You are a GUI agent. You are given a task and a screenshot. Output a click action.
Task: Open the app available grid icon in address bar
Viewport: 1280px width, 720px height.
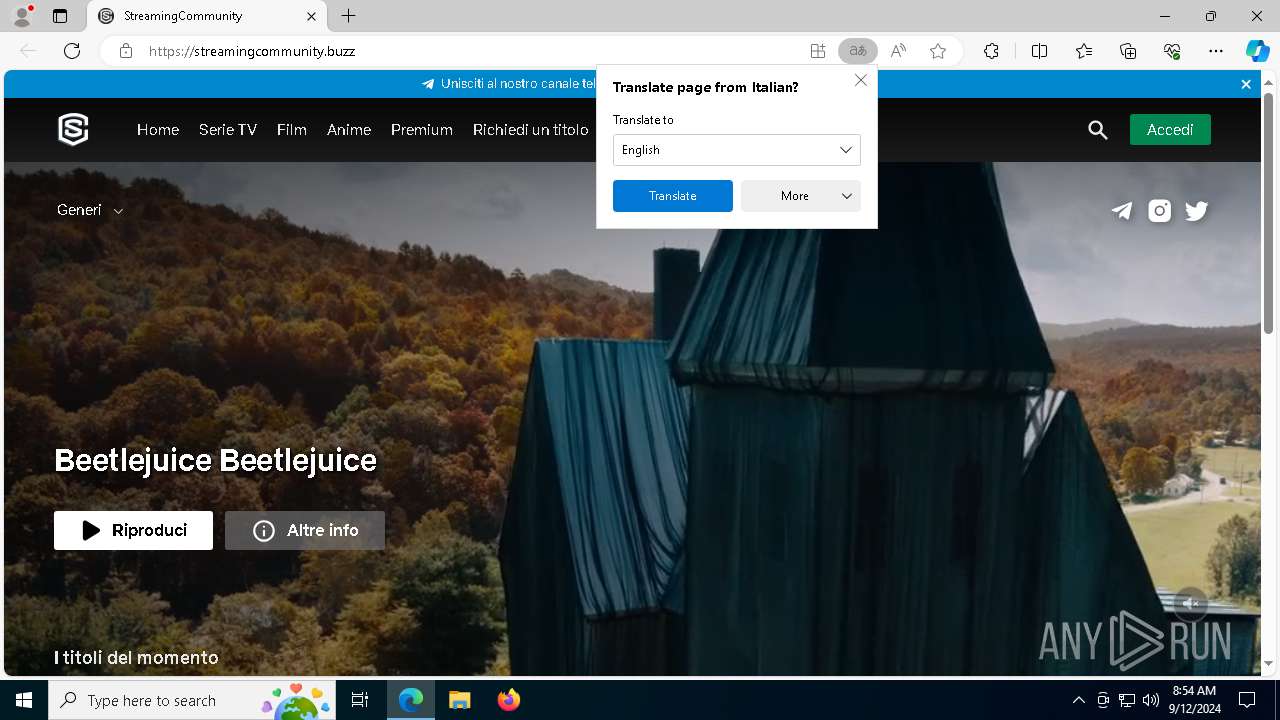click(x=818, y=51)
